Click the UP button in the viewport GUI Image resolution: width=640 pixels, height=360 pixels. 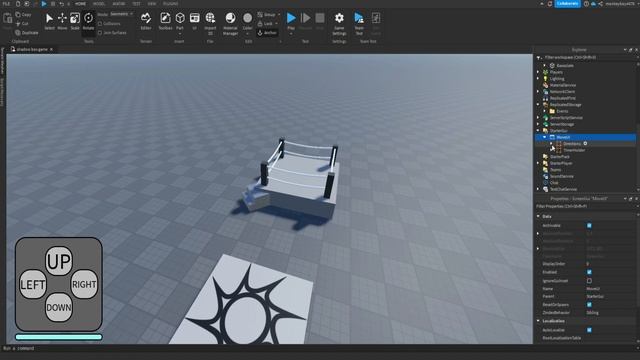click(x=59, y=261)
